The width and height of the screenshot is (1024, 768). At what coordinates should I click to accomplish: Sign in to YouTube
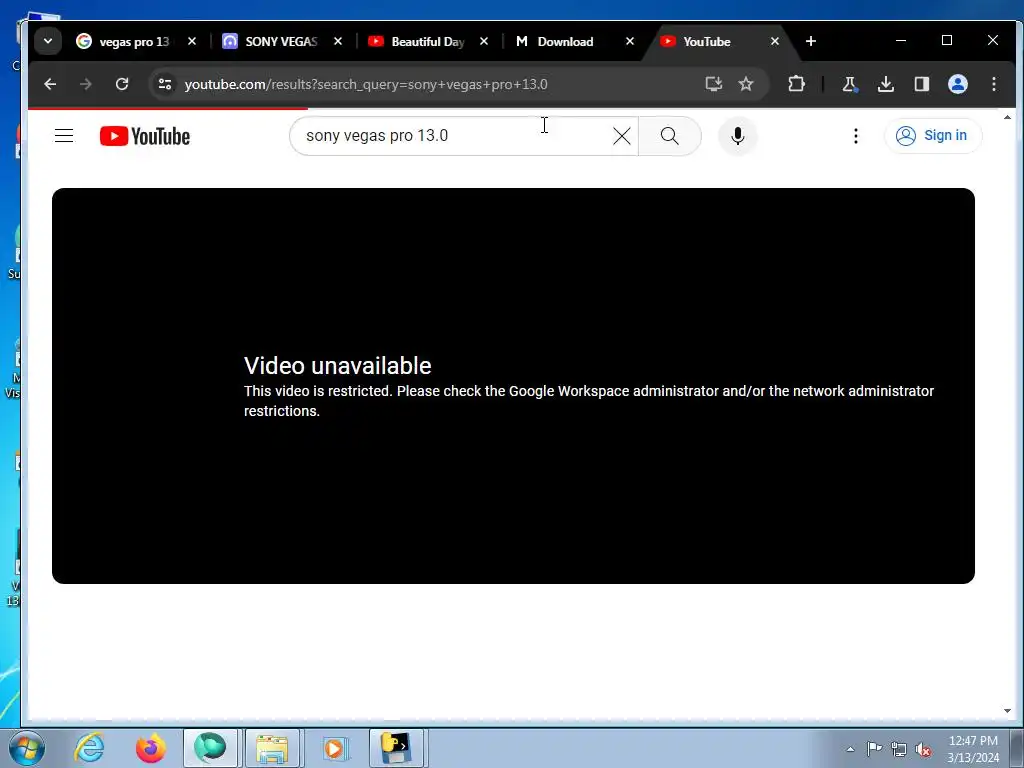click(933, 136)
